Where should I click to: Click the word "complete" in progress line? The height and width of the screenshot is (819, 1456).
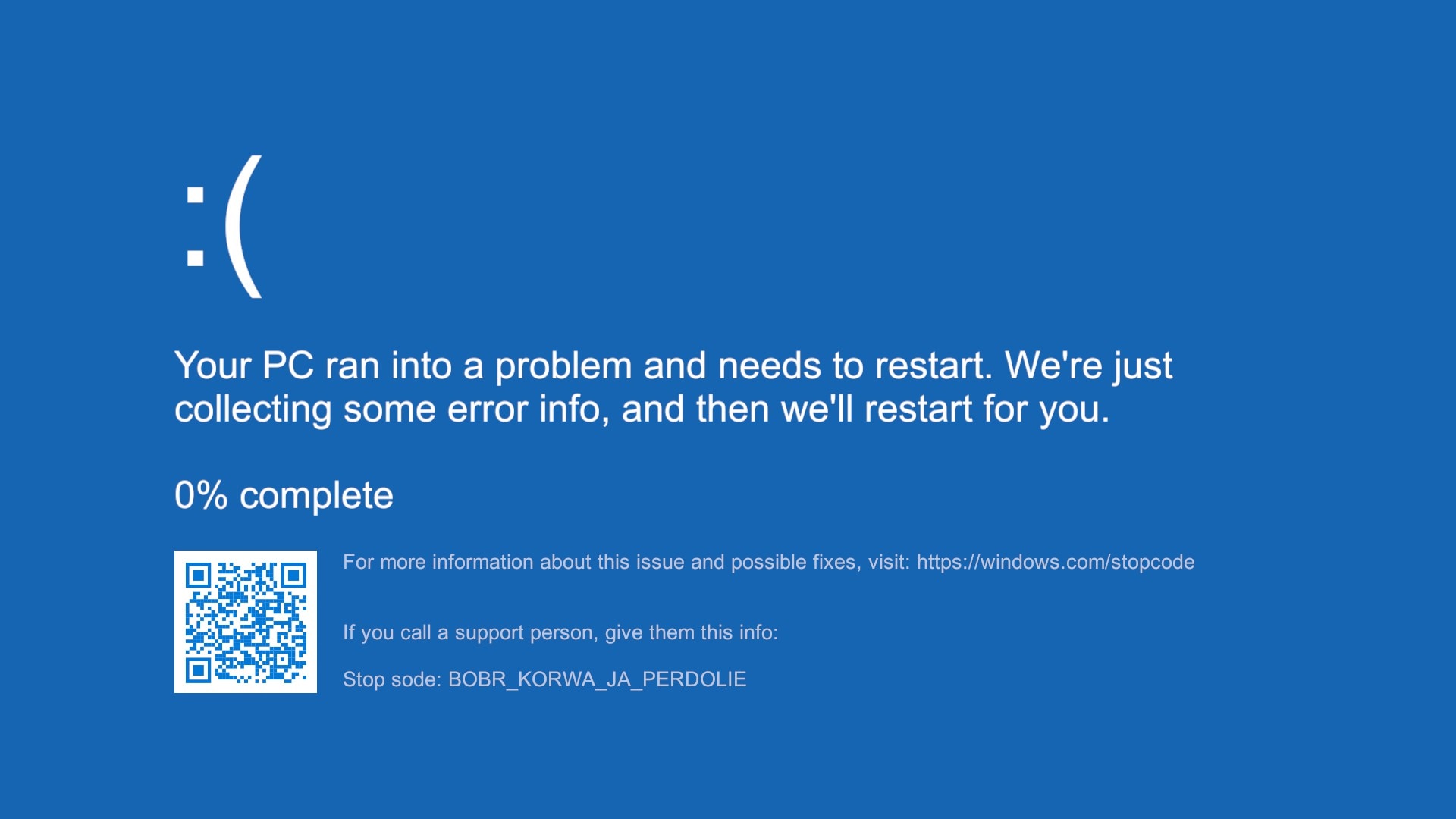(316, 497)
